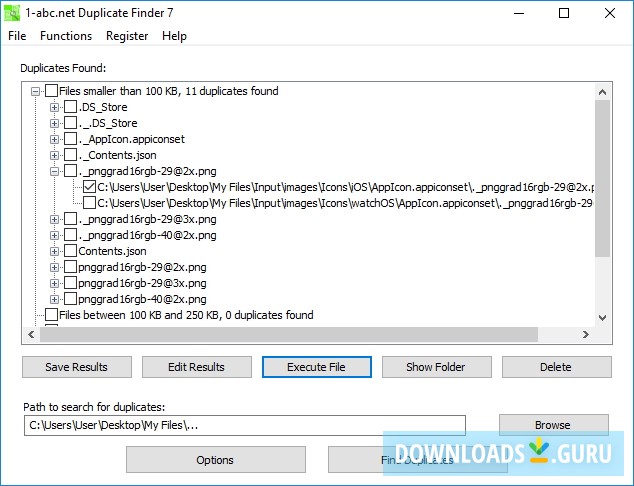Open the Options button

[x=216, y=460]
